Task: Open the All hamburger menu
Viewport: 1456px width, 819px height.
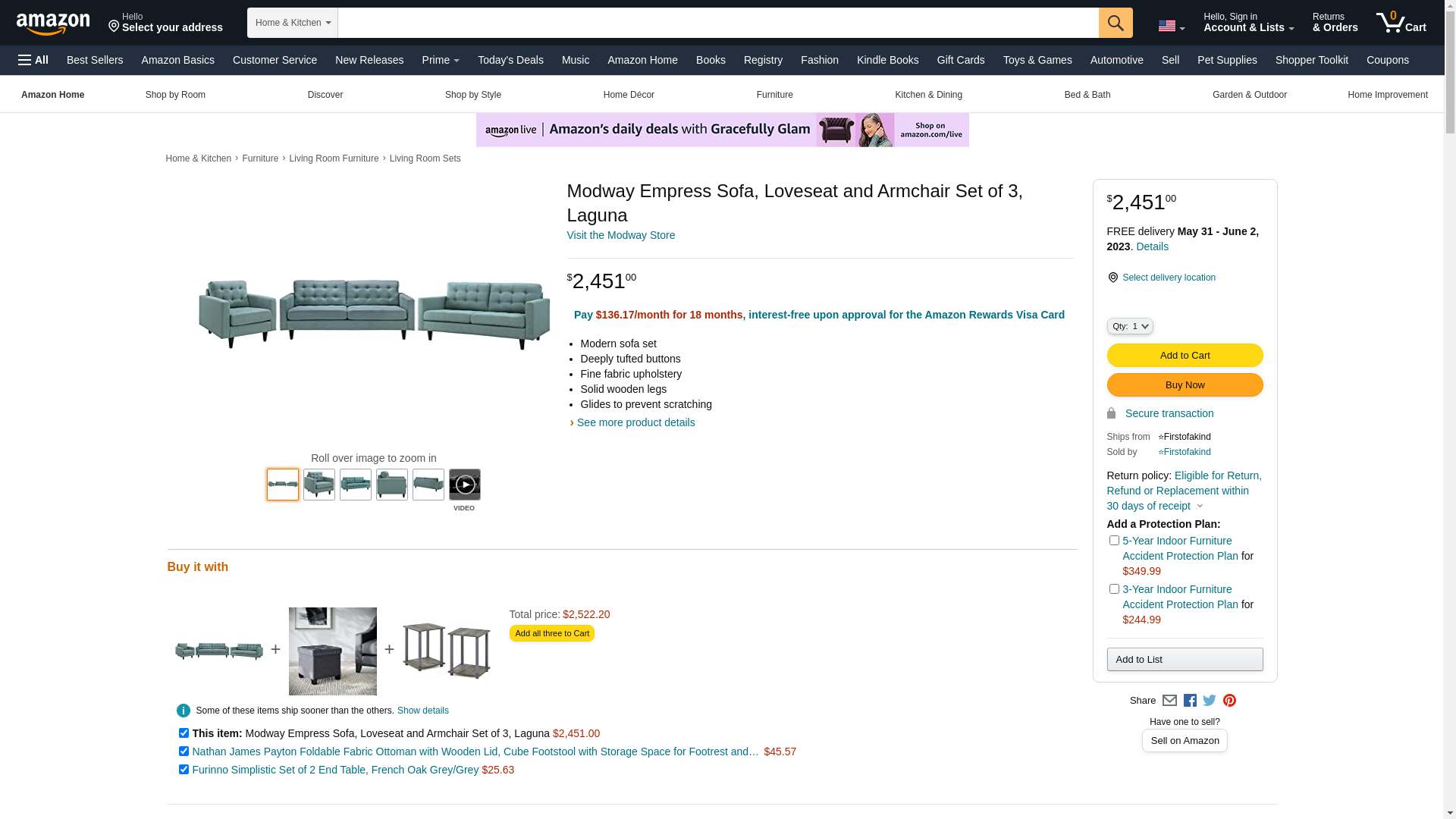Action: (33, 60)
